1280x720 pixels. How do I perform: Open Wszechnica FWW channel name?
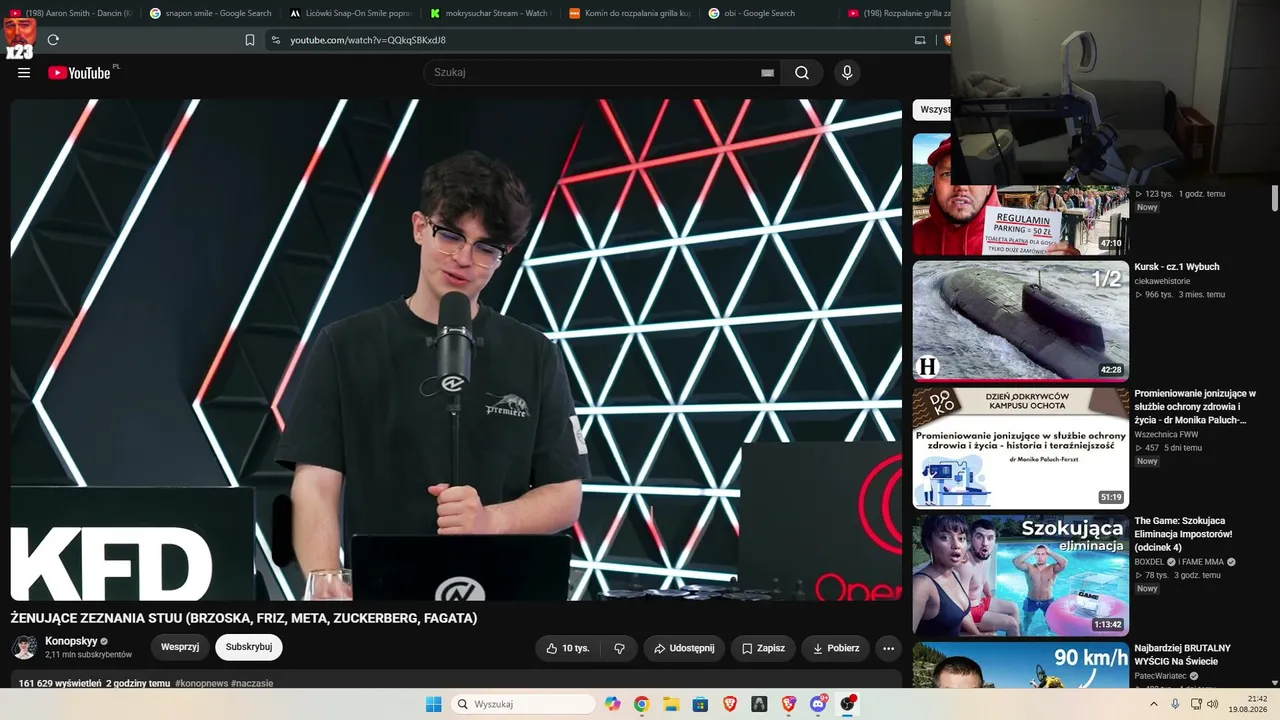[x=1166, y=434]
